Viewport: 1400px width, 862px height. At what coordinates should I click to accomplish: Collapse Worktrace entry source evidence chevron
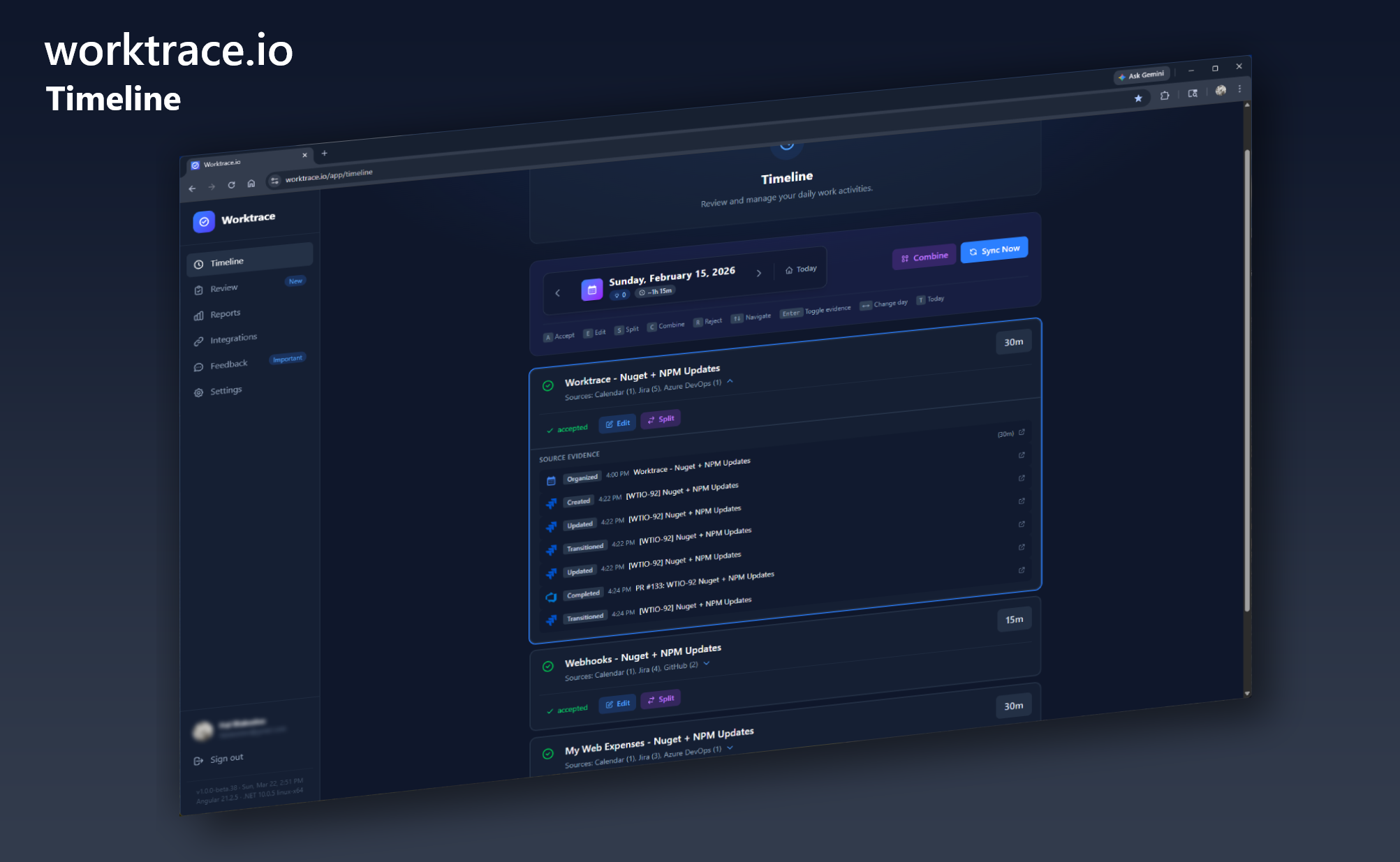click(730, 381)
